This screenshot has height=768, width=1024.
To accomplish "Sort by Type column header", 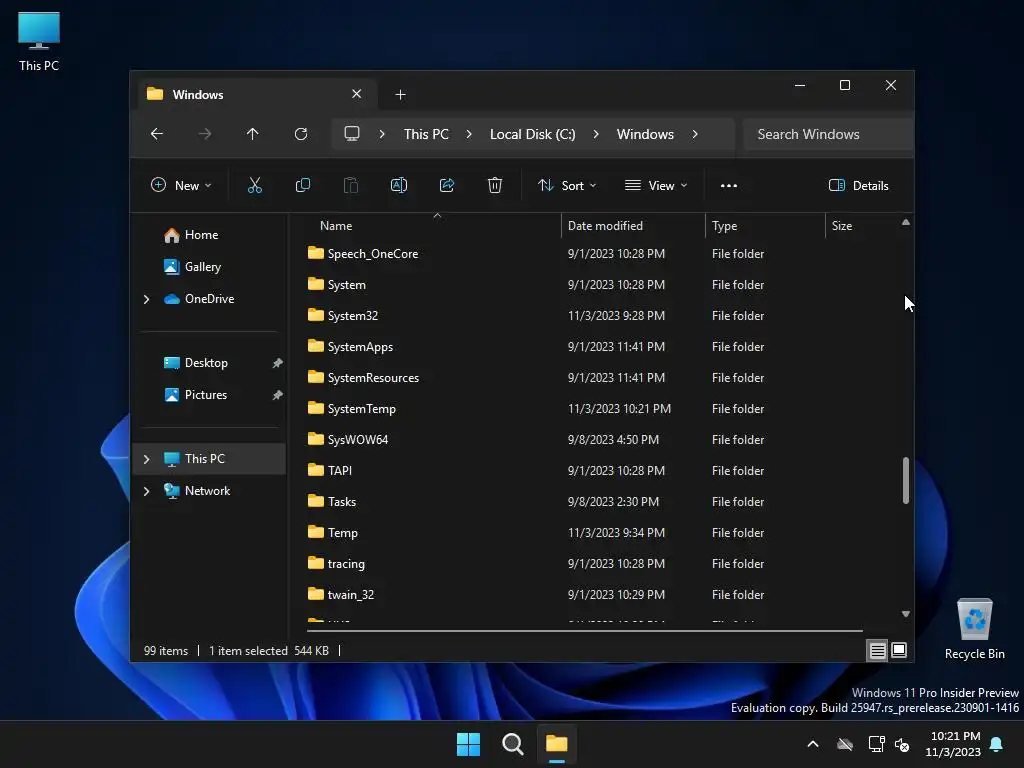I will [x=765, y=225].
